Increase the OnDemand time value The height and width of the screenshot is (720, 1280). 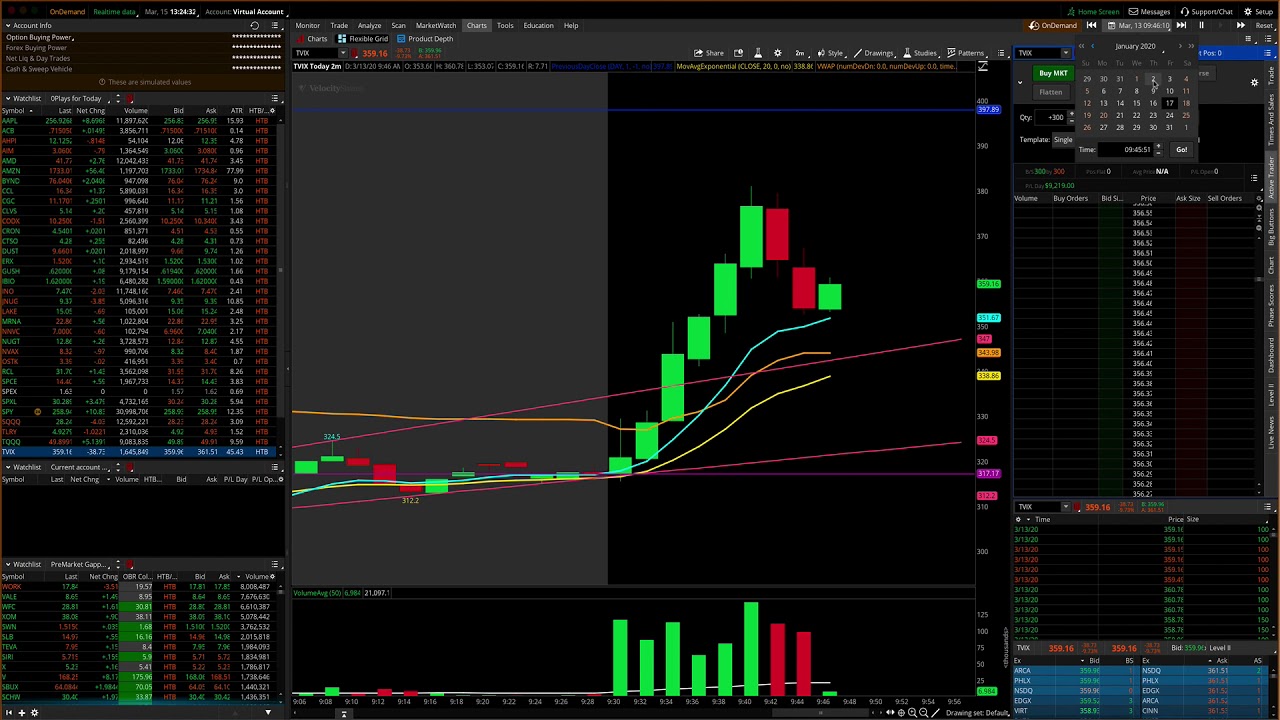(x=1158, y=146)
